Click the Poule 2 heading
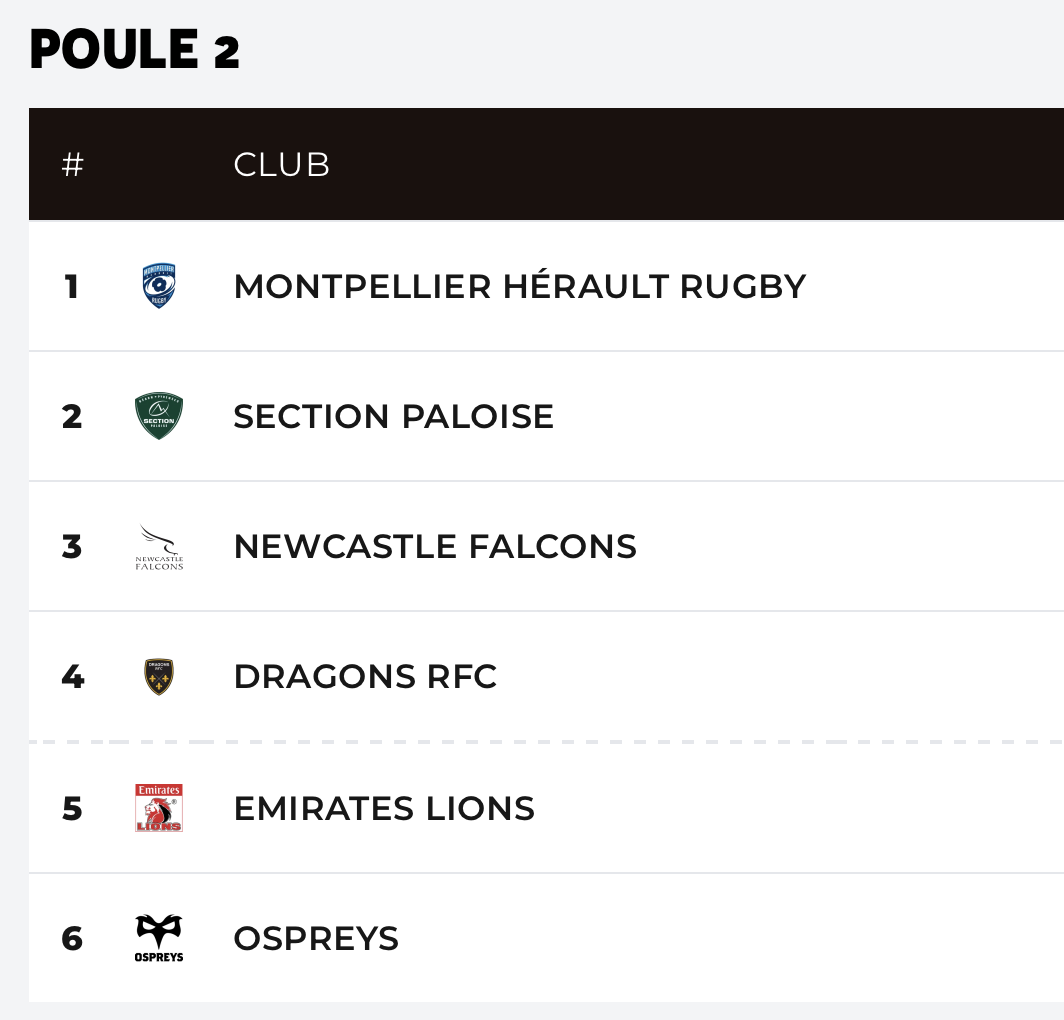1064x1020 pixels. 135,50
